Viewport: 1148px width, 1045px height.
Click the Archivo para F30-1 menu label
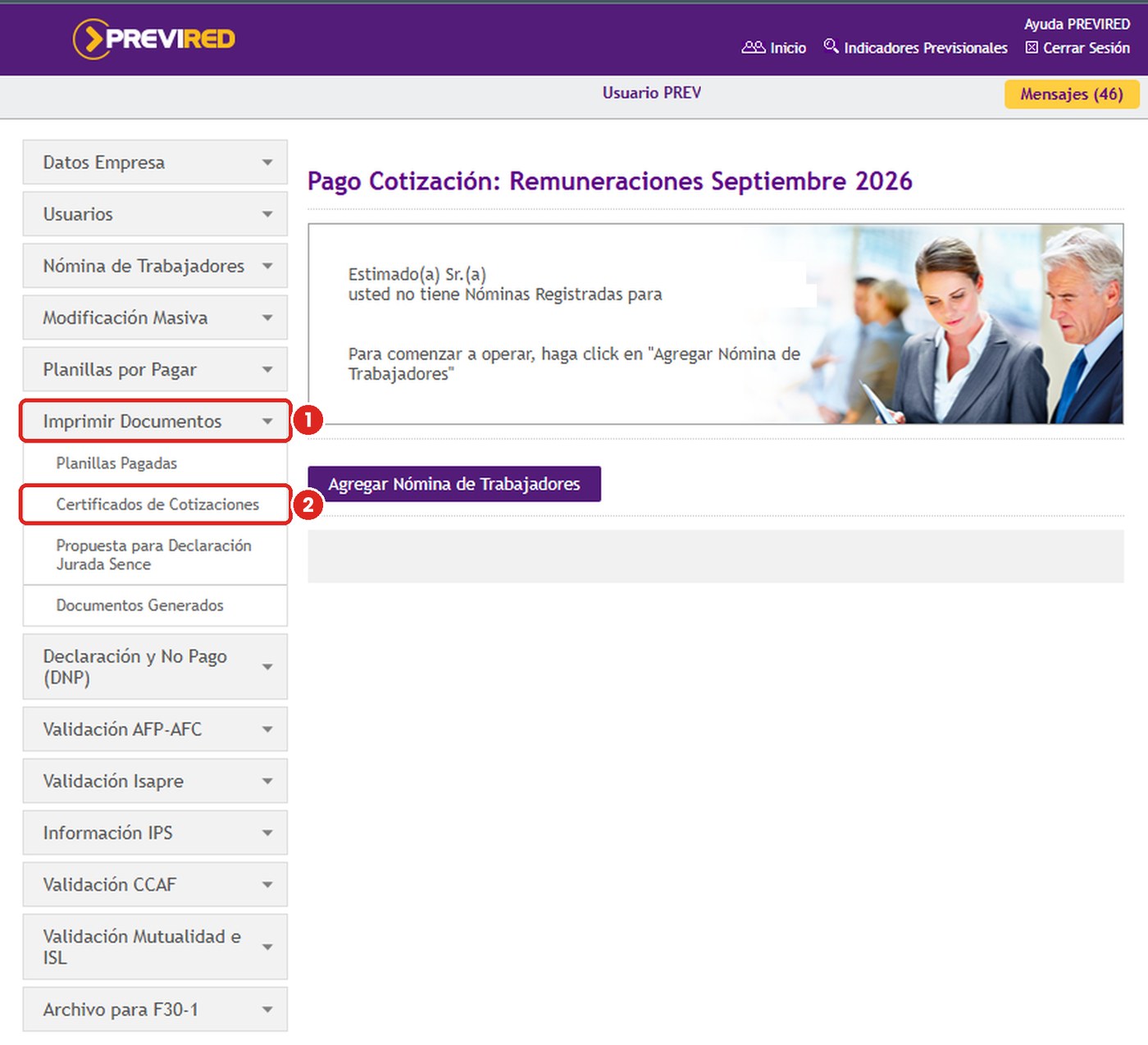(121, 1010)
